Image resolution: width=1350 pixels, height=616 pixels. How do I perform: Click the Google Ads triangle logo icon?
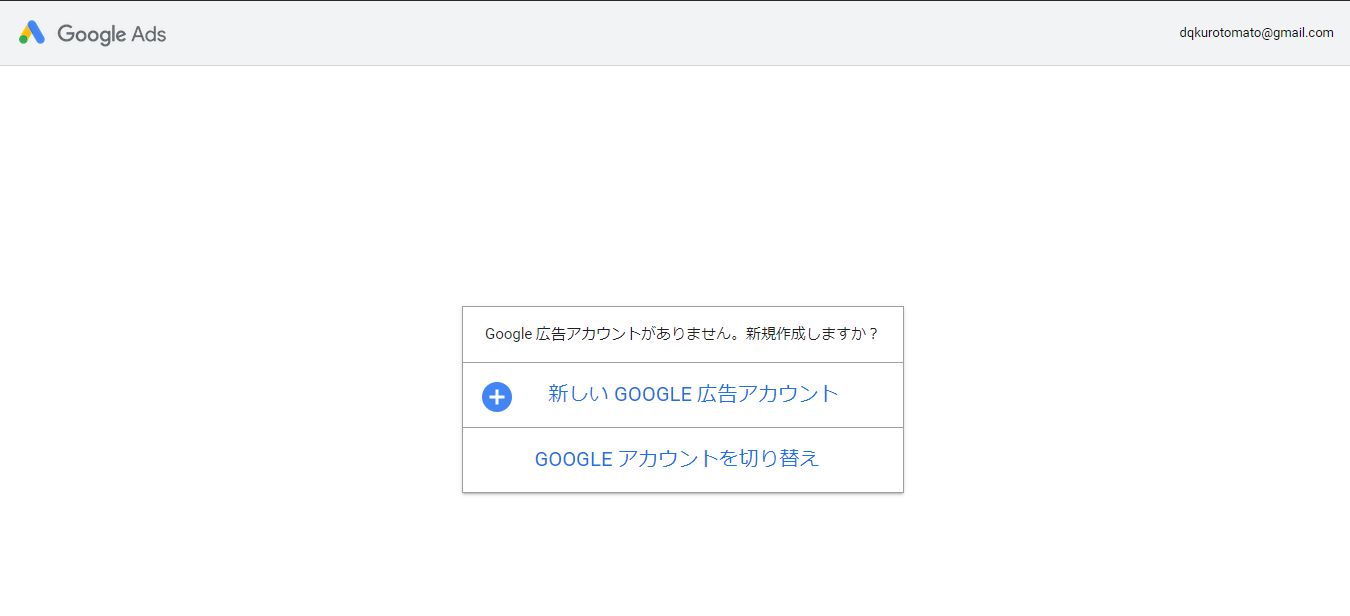point(32,33)
